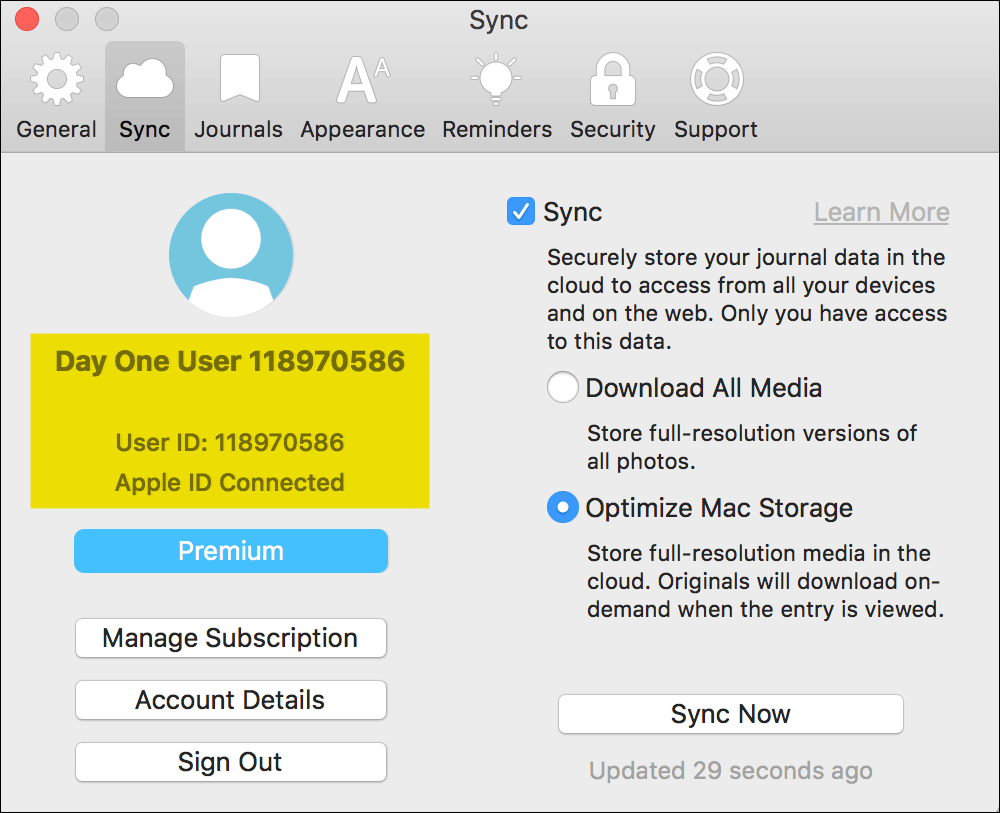Close the Sync preferences window

point(28,19)
